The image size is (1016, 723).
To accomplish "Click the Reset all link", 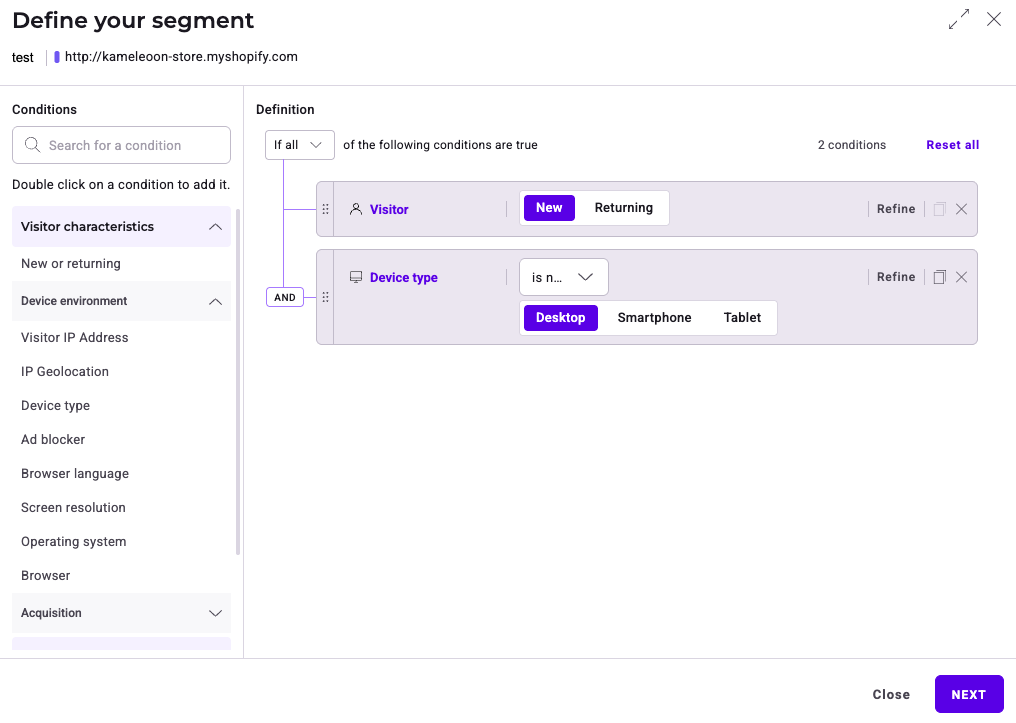I will pyautogui.click(x=952, y=145).
